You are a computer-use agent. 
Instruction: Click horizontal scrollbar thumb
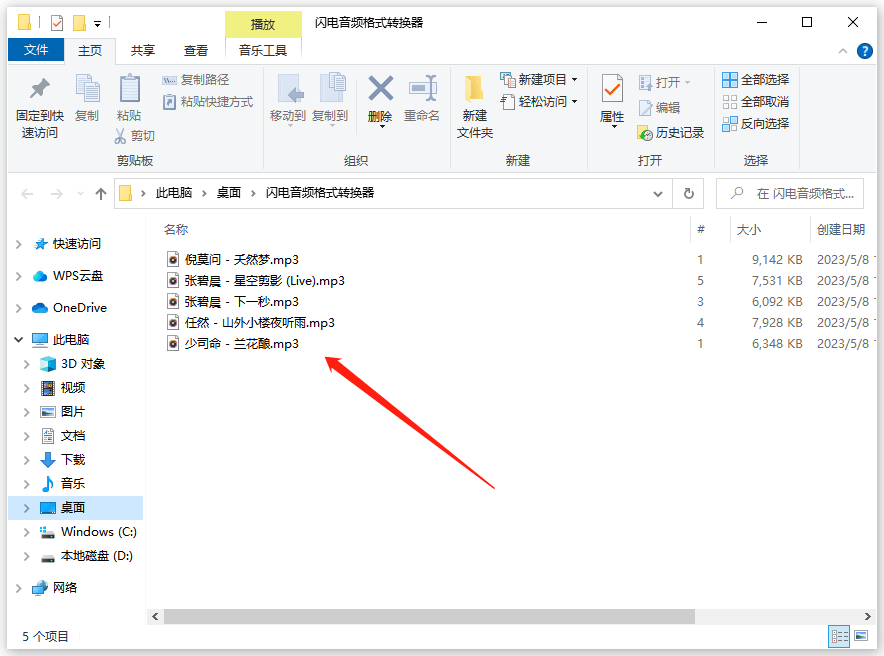(x=429, y=617)
